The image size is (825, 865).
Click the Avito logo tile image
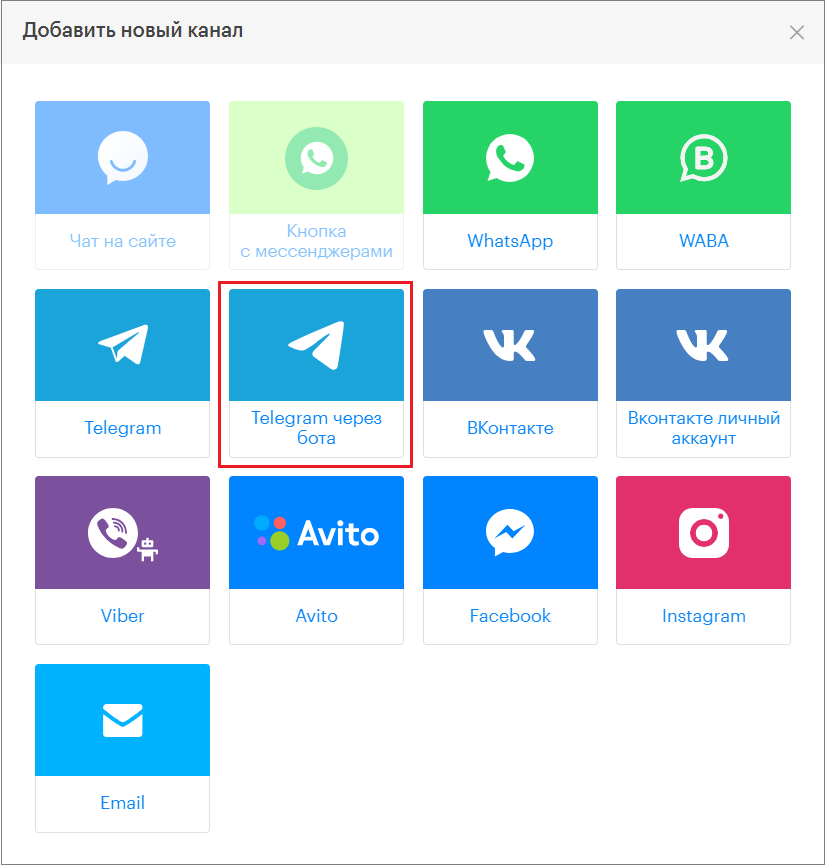(316, 533)
